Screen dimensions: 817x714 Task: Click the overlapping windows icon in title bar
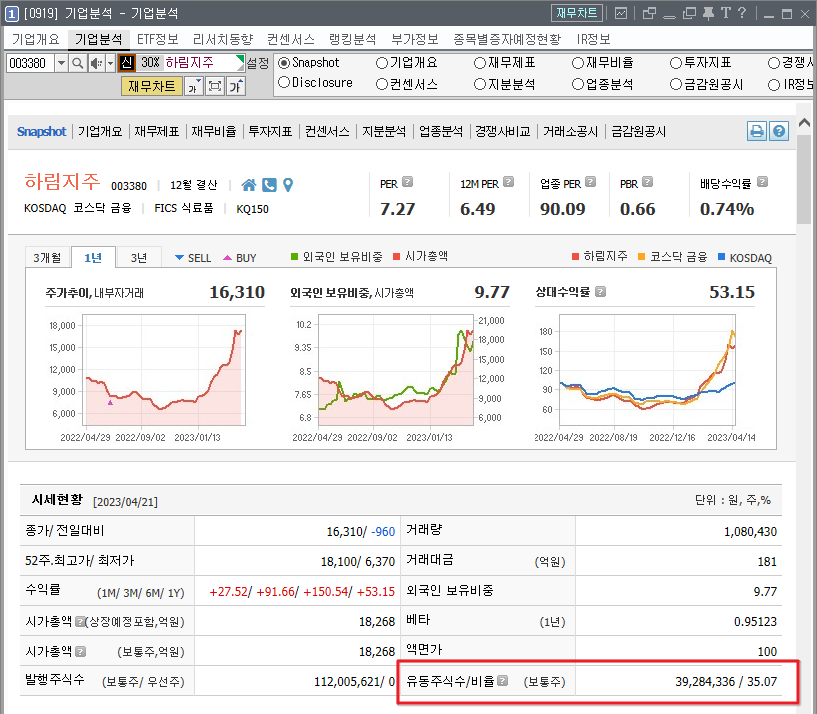coord(649,13)
